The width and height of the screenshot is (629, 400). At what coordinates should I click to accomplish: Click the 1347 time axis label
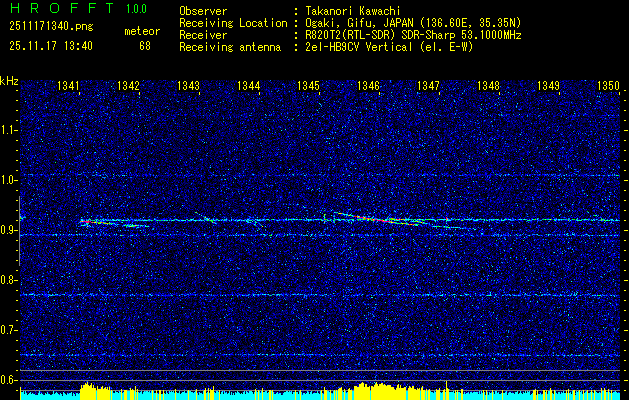point(428,86)
